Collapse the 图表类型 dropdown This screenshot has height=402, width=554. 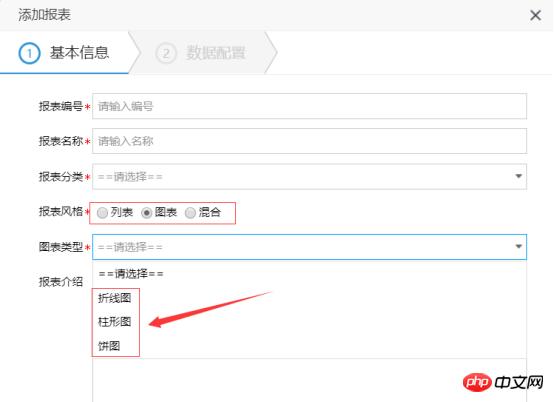tap(309, 247)
